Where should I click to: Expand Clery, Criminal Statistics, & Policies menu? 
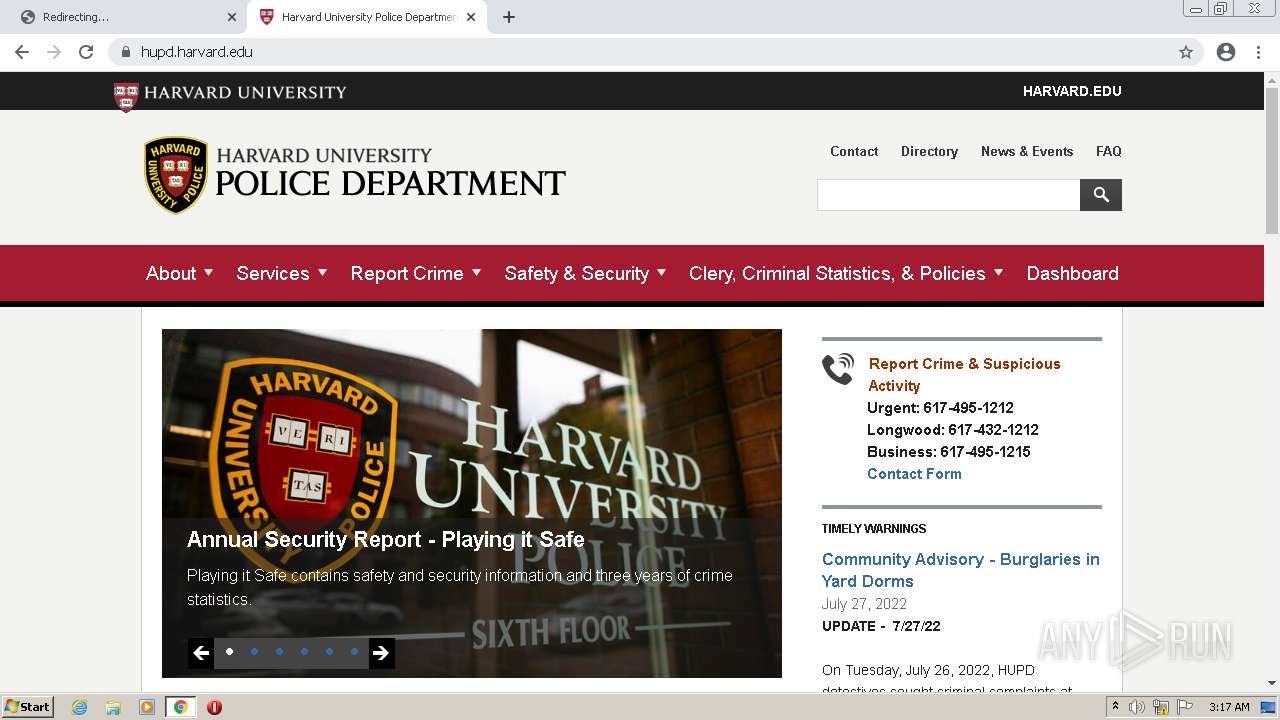click(846, 273)
